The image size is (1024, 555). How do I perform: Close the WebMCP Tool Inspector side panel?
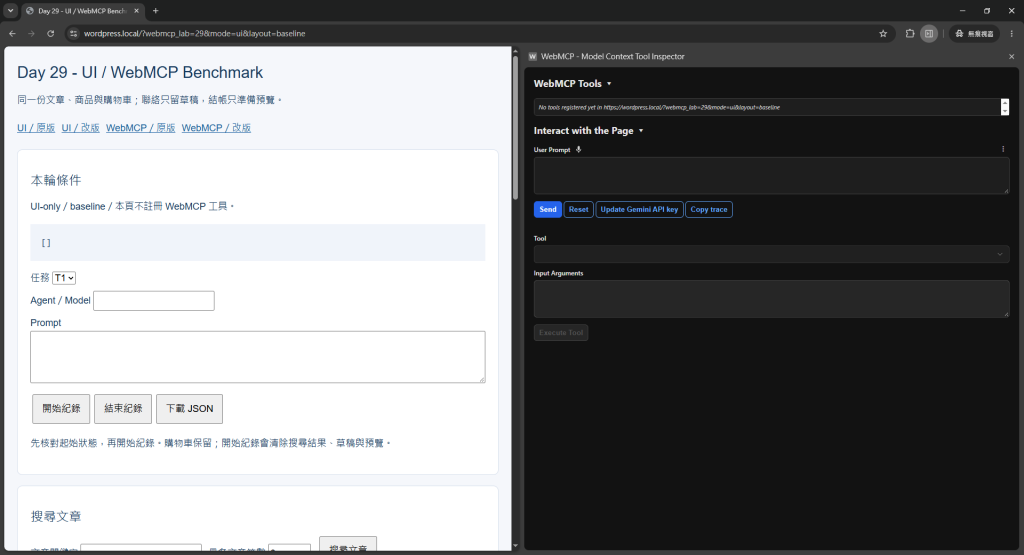(x=1012, y=57)
